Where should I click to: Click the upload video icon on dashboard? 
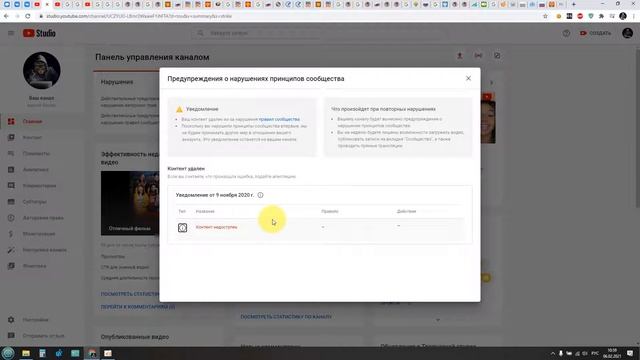tap(460, 56)
